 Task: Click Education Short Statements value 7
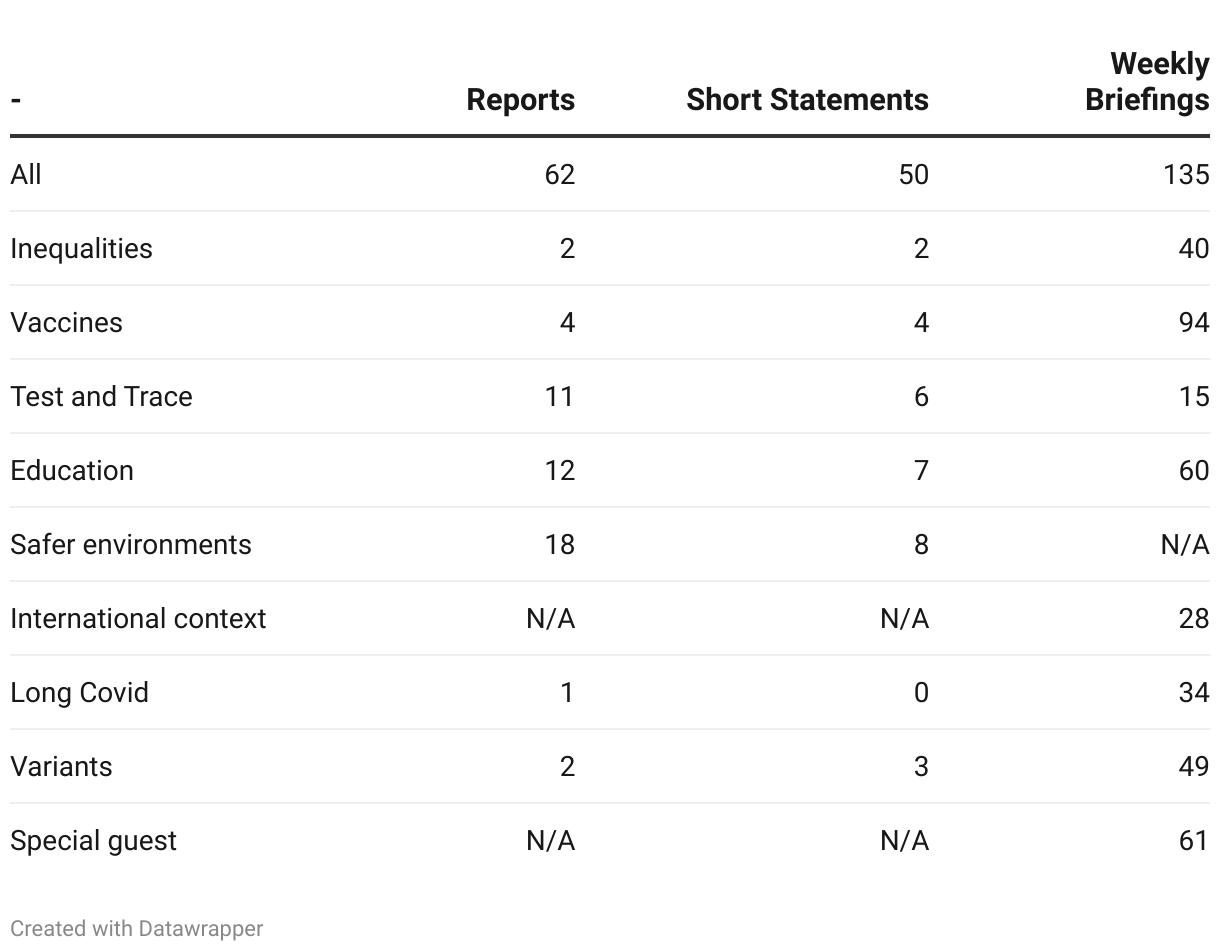tap(921, 471)
